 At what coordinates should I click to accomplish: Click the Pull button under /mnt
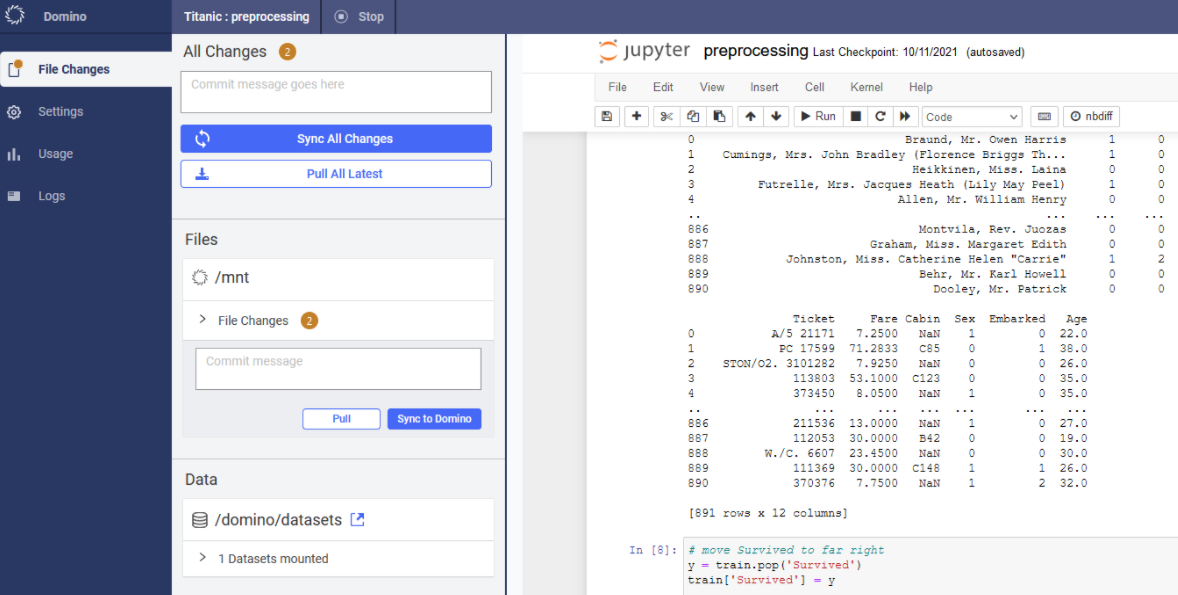coord(342,419)
